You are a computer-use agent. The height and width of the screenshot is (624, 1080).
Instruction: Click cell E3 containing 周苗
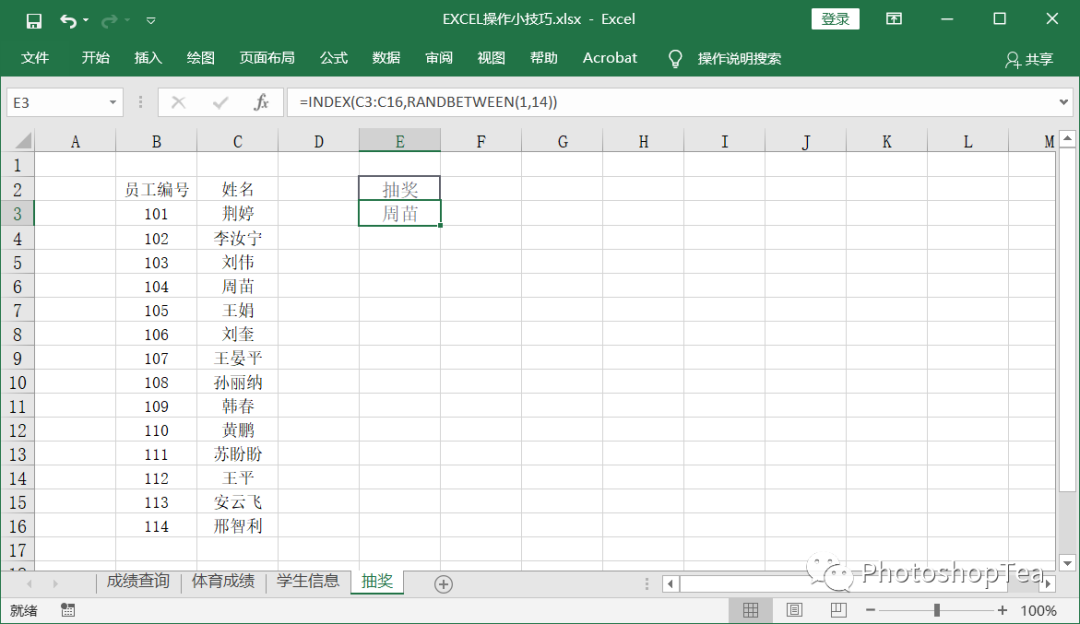(x=399, y=214)
